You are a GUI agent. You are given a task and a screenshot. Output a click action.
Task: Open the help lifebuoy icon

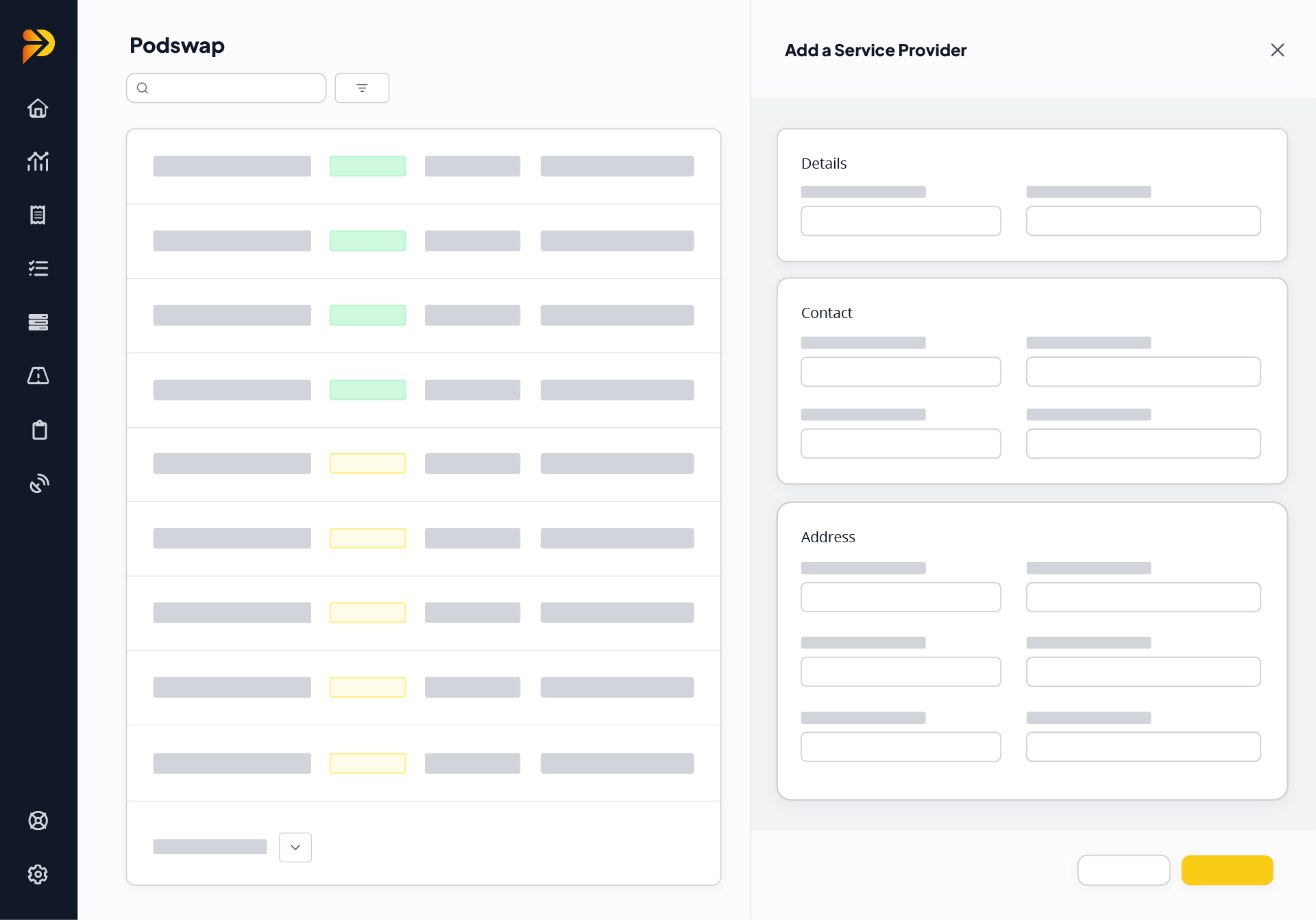tap(38, 821)
